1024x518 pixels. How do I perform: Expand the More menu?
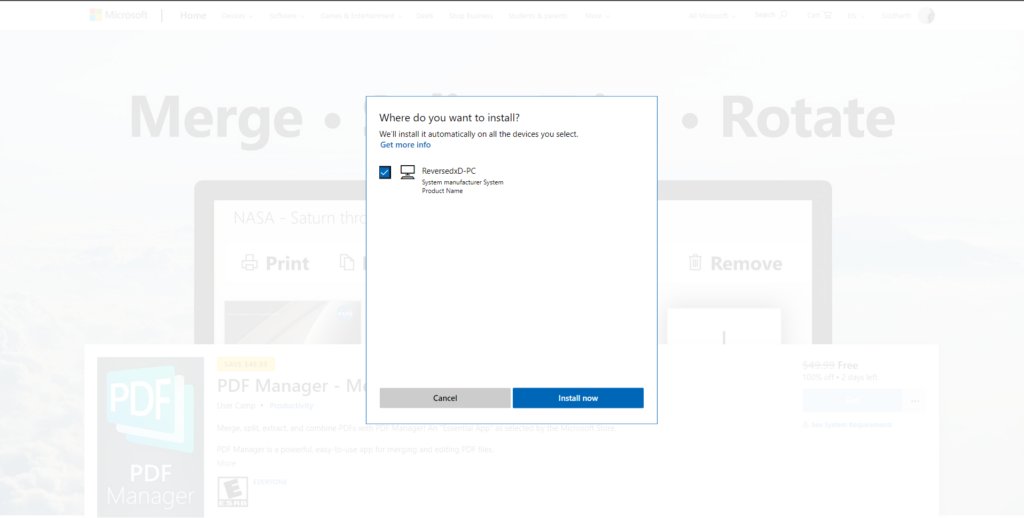click(597, 16)
